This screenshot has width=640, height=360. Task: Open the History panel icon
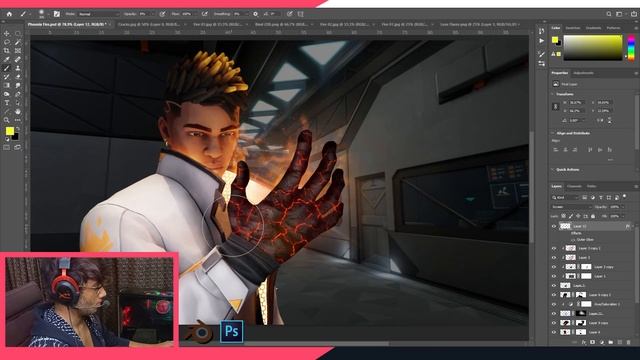(x=542, y=31)
